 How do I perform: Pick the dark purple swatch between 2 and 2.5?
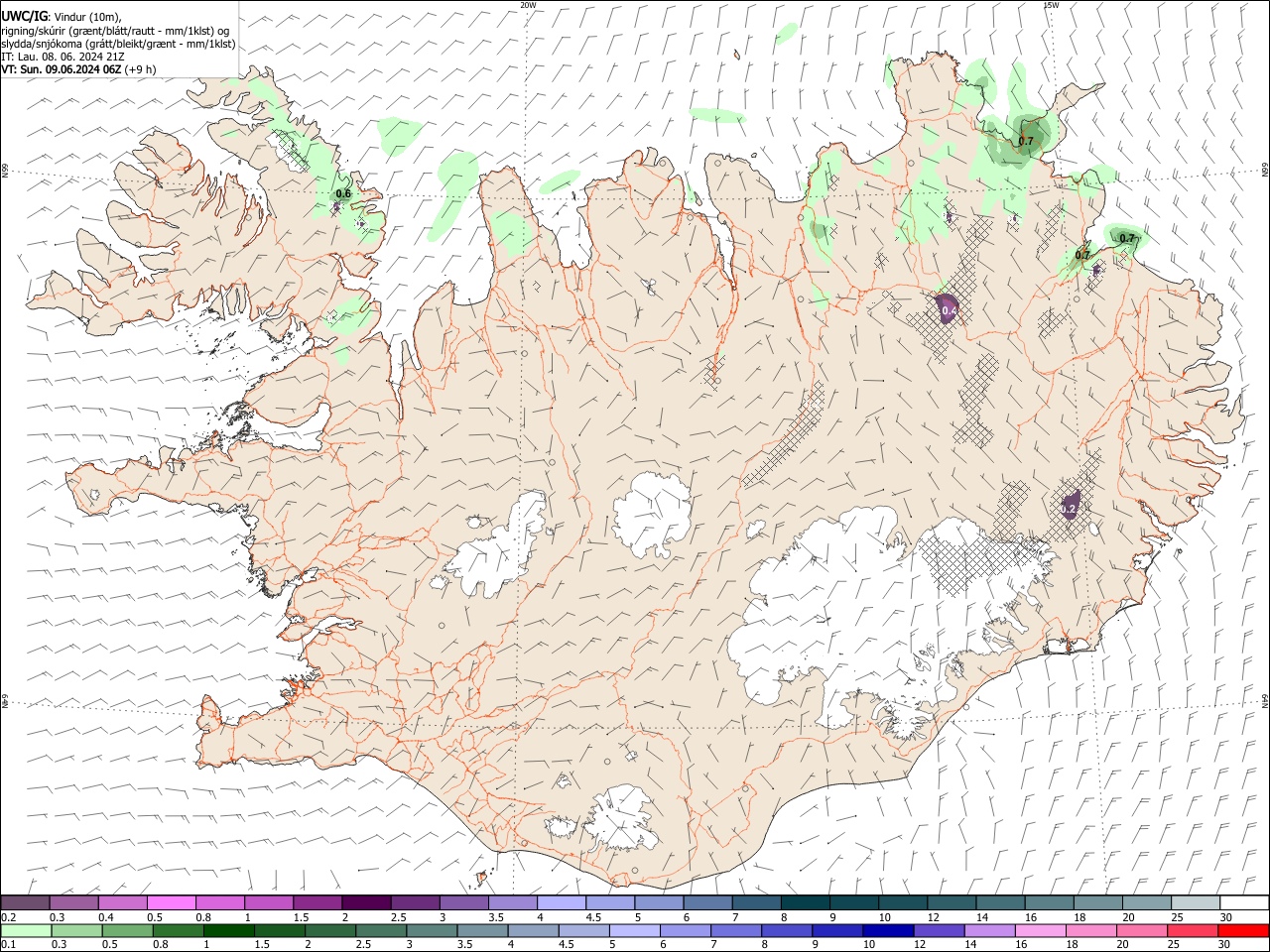366,902
